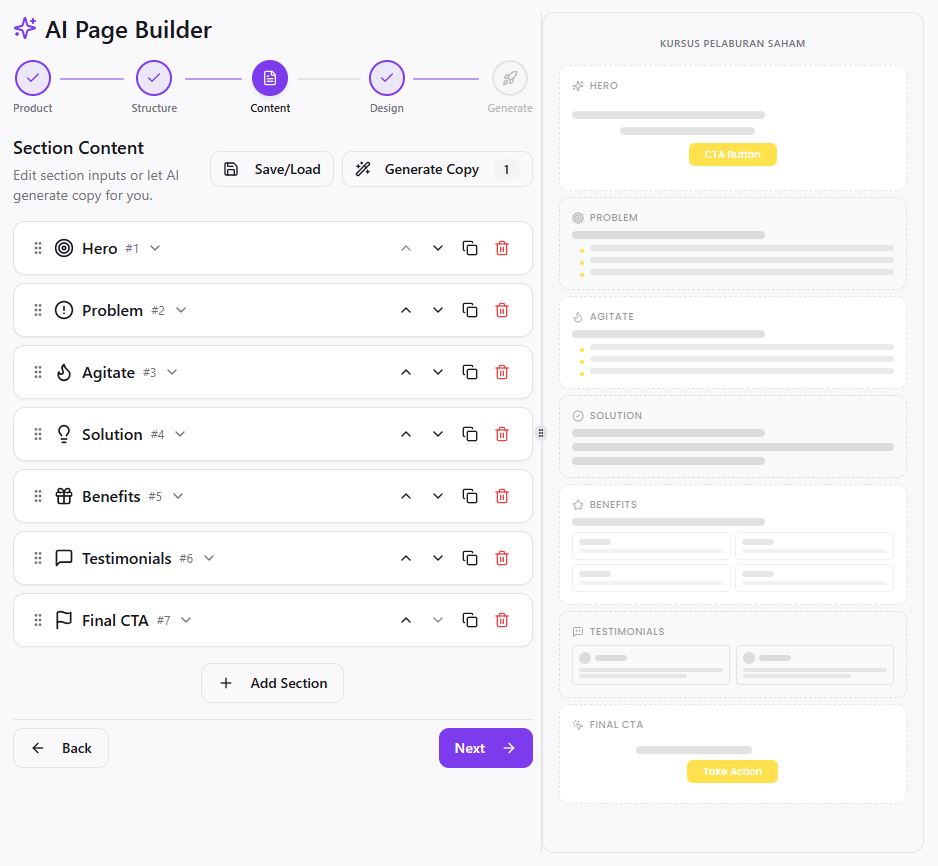Expand the Problem section details
The image size is (938, 866).
coord(181,310)
